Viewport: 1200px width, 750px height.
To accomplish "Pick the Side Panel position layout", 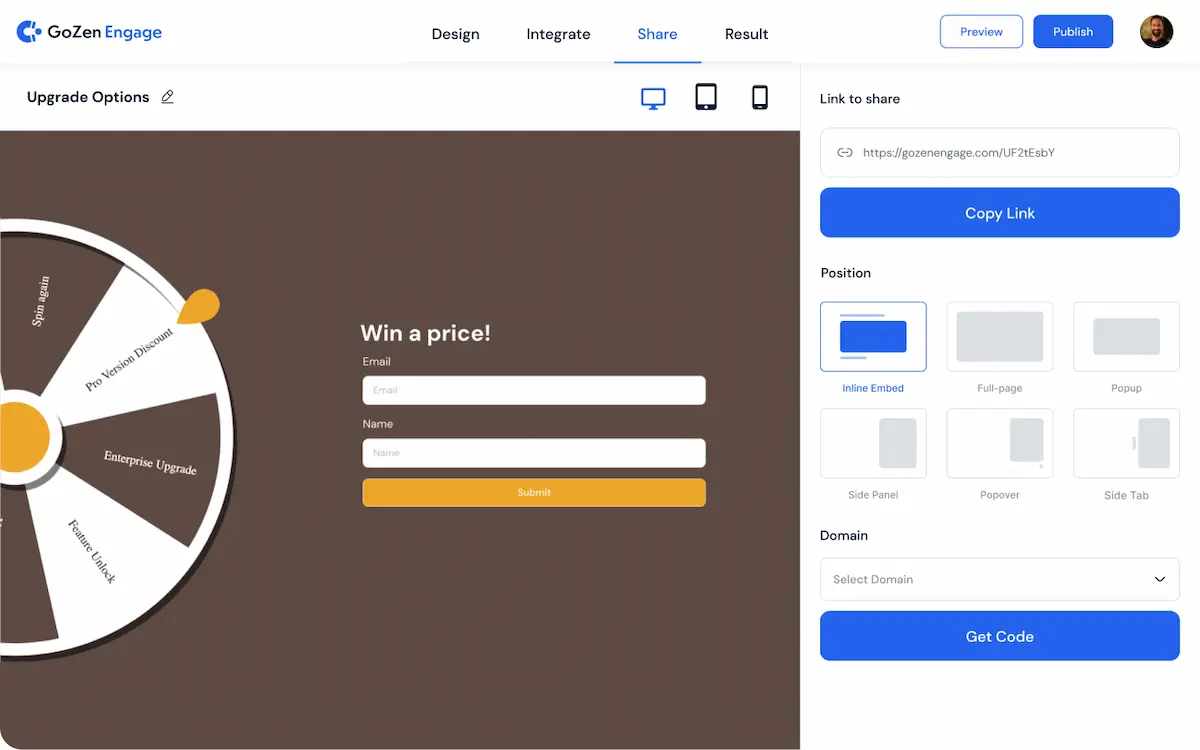I will [873, 443].
